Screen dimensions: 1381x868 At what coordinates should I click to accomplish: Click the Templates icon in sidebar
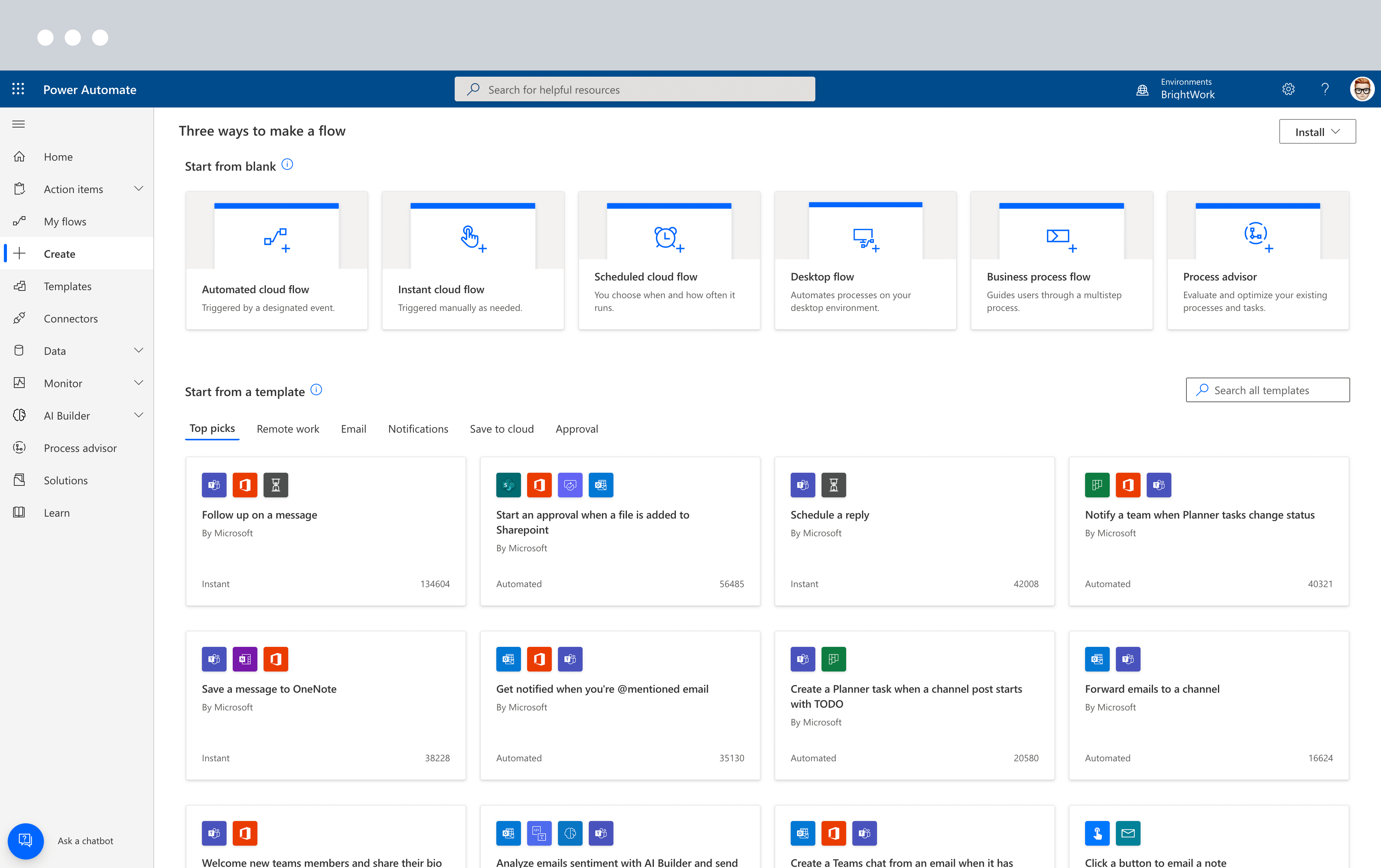click(20, 286)
